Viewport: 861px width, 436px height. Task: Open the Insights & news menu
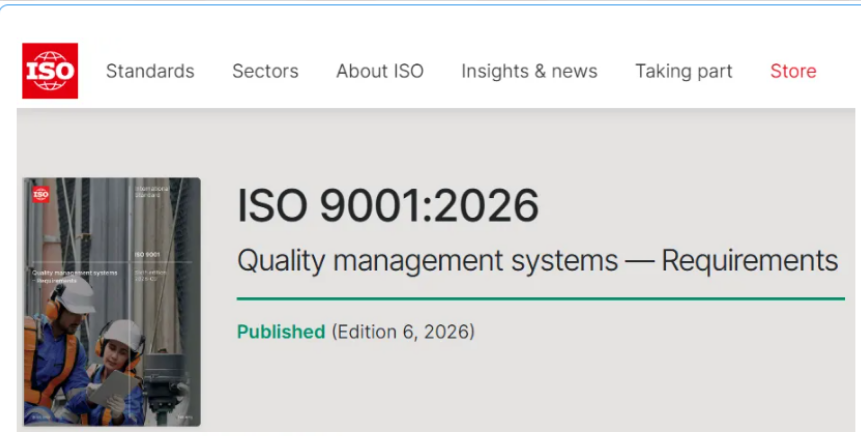pos(529,71)
